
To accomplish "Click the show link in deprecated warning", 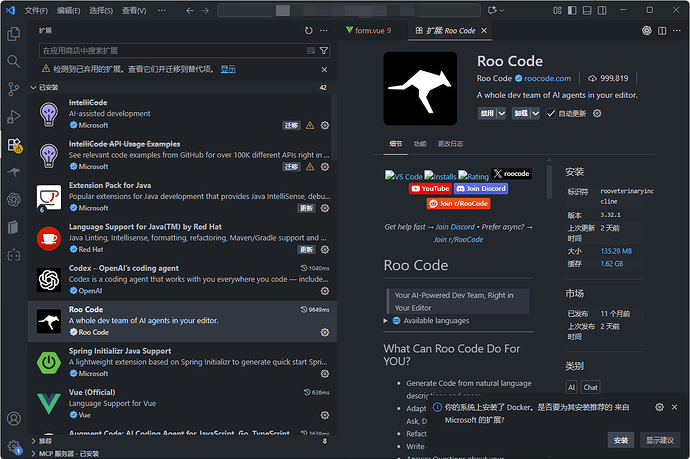I will (228, 69).
